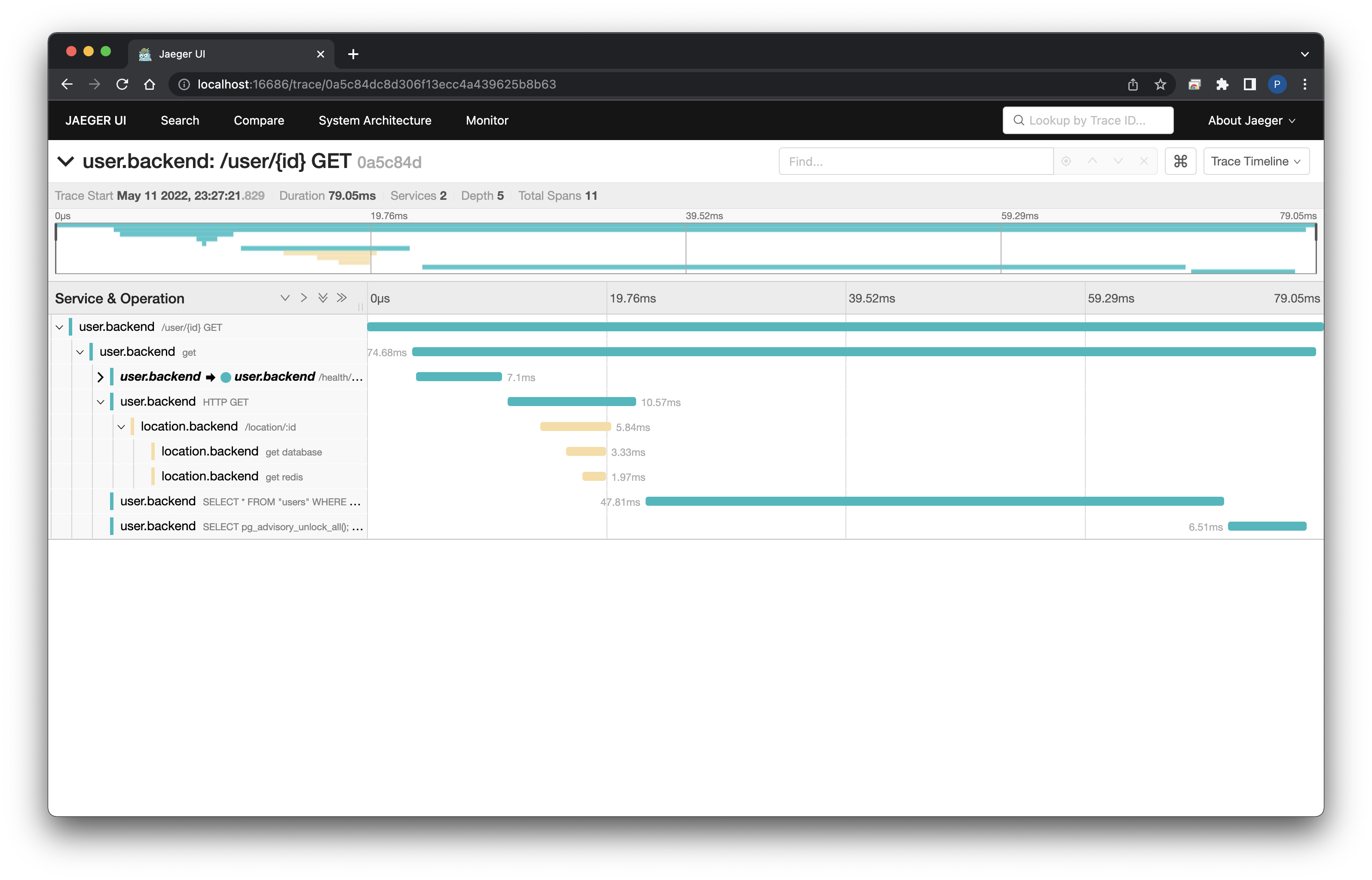Click the collapse-all double chevron icon
This screenshot has width=1372, height=880.
point(342,298)
